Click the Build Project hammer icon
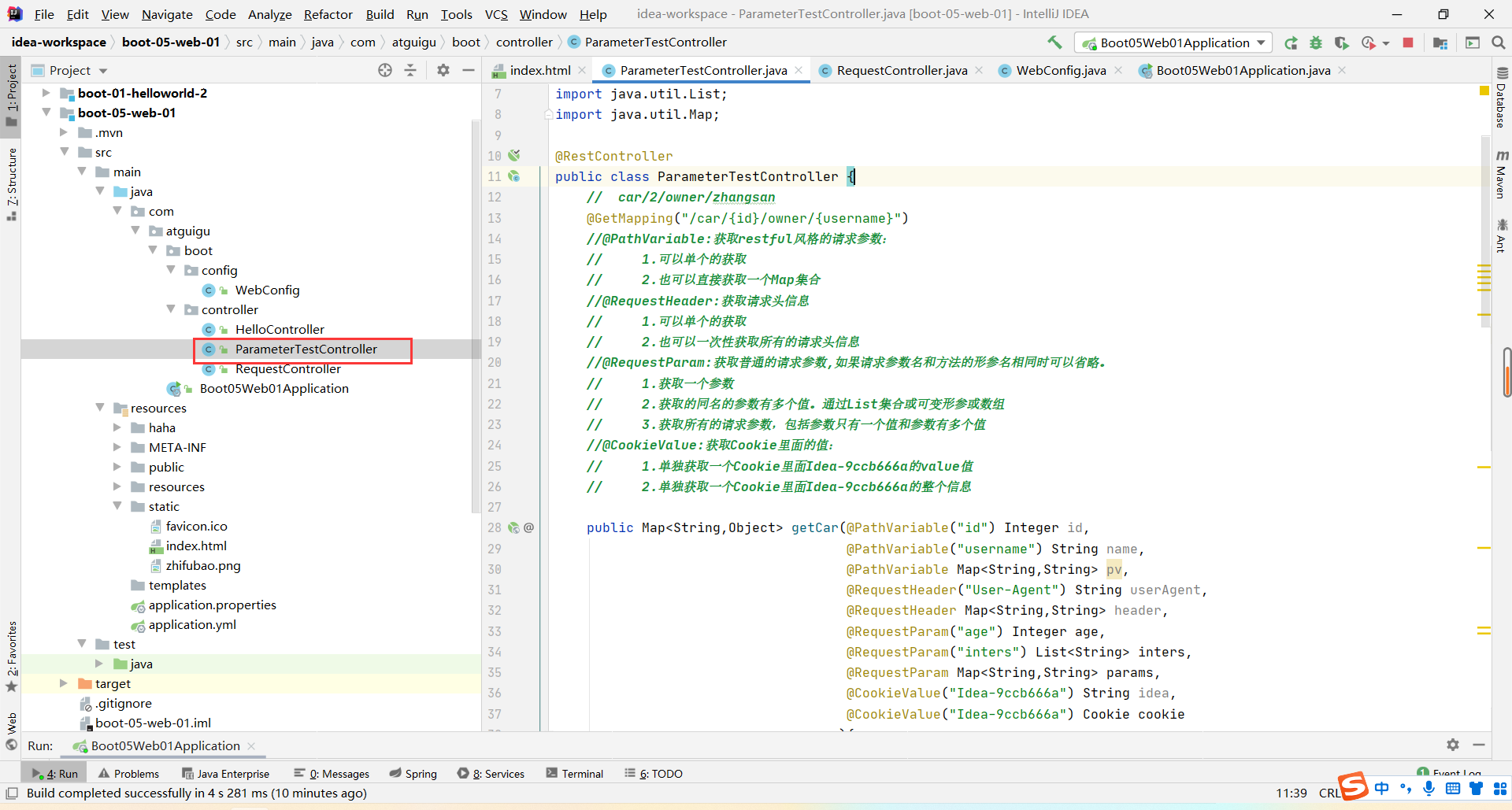 pos(1054,43)
